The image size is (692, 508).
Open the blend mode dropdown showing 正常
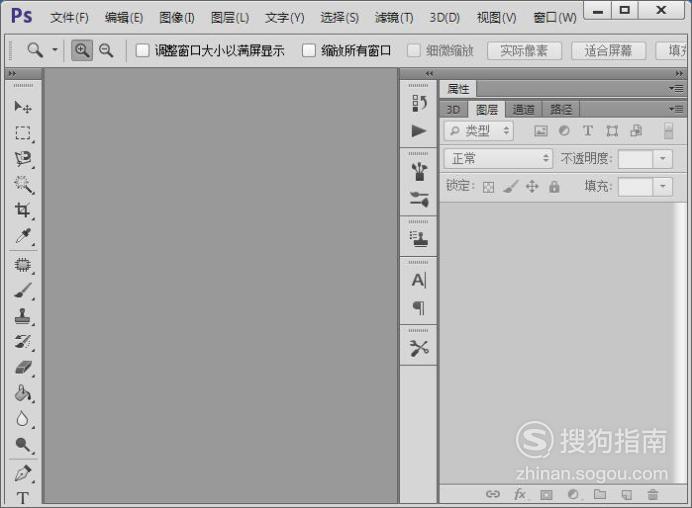(498, 158)
